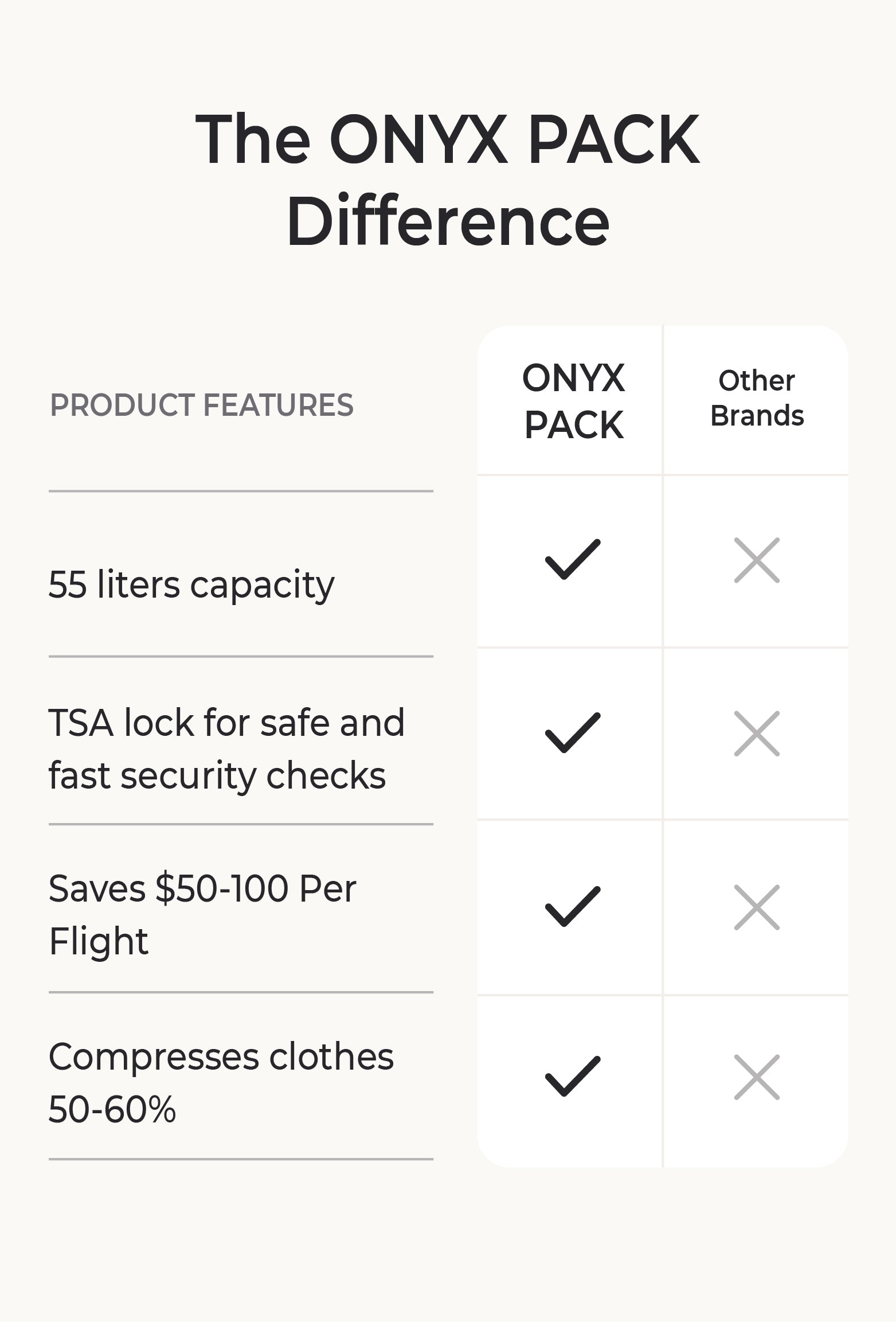896x1322 pixels.
Task: Click the ONYX PACK column header
Action: tap(573, 401)
